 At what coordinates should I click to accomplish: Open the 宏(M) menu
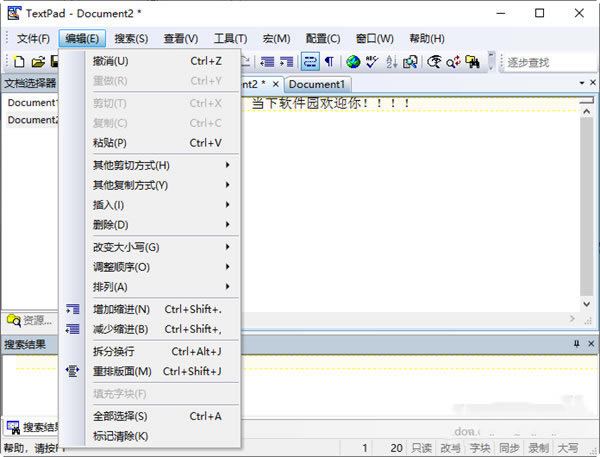[276, 39]
